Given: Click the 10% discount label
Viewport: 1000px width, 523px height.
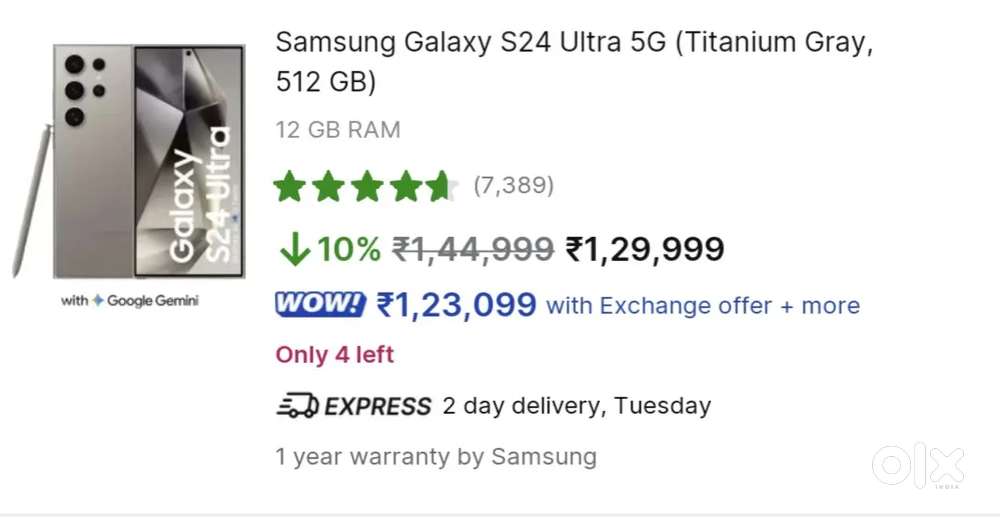Looking at the screenshot, I should click(349, 250).
